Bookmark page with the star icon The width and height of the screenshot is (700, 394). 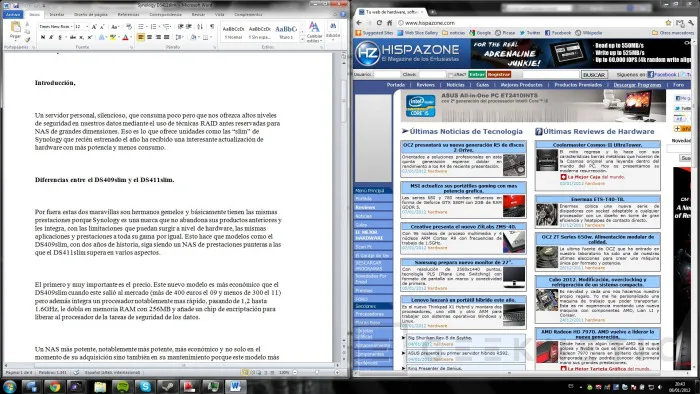click(x=668, y=23)
